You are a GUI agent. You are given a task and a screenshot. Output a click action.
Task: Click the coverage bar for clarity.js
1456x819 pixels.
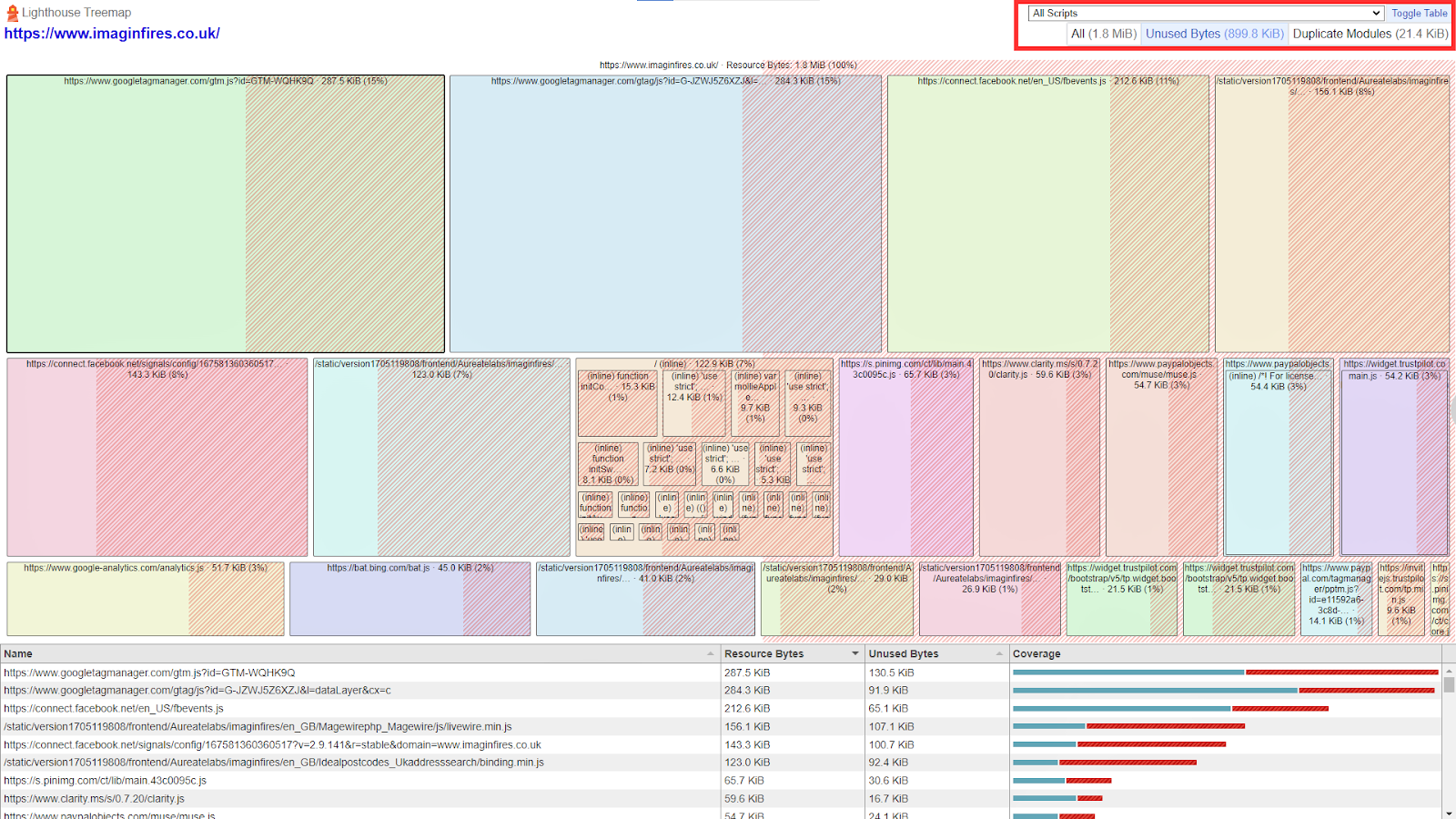[x=1057, y=798]
